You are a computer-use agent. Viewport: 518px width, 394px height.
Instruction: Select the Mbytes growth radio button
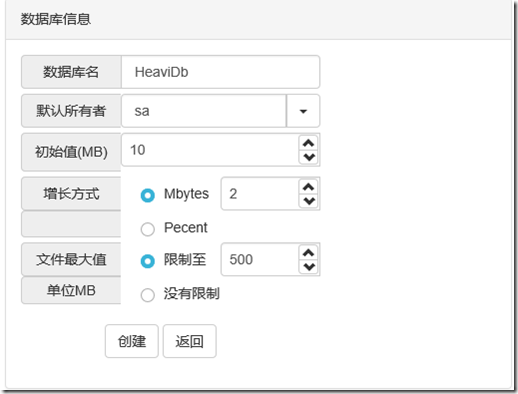148,195
